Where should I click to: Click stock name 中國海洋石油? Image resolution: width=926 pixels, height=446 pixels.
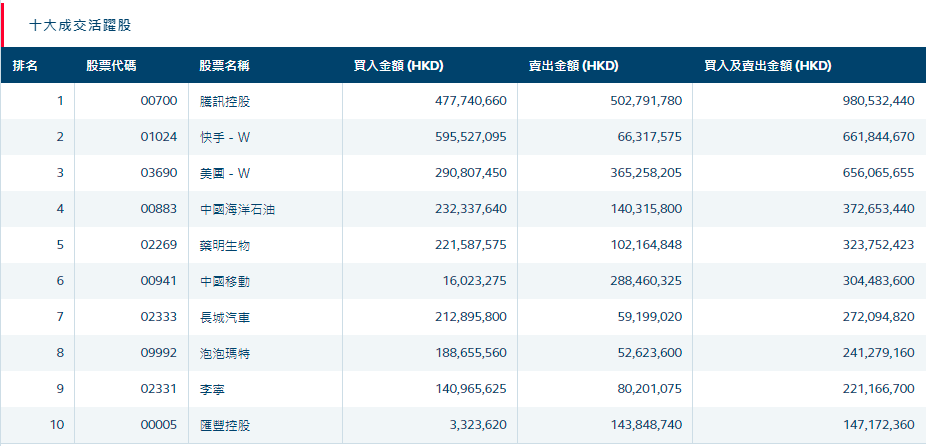click(x=237, y=209)
